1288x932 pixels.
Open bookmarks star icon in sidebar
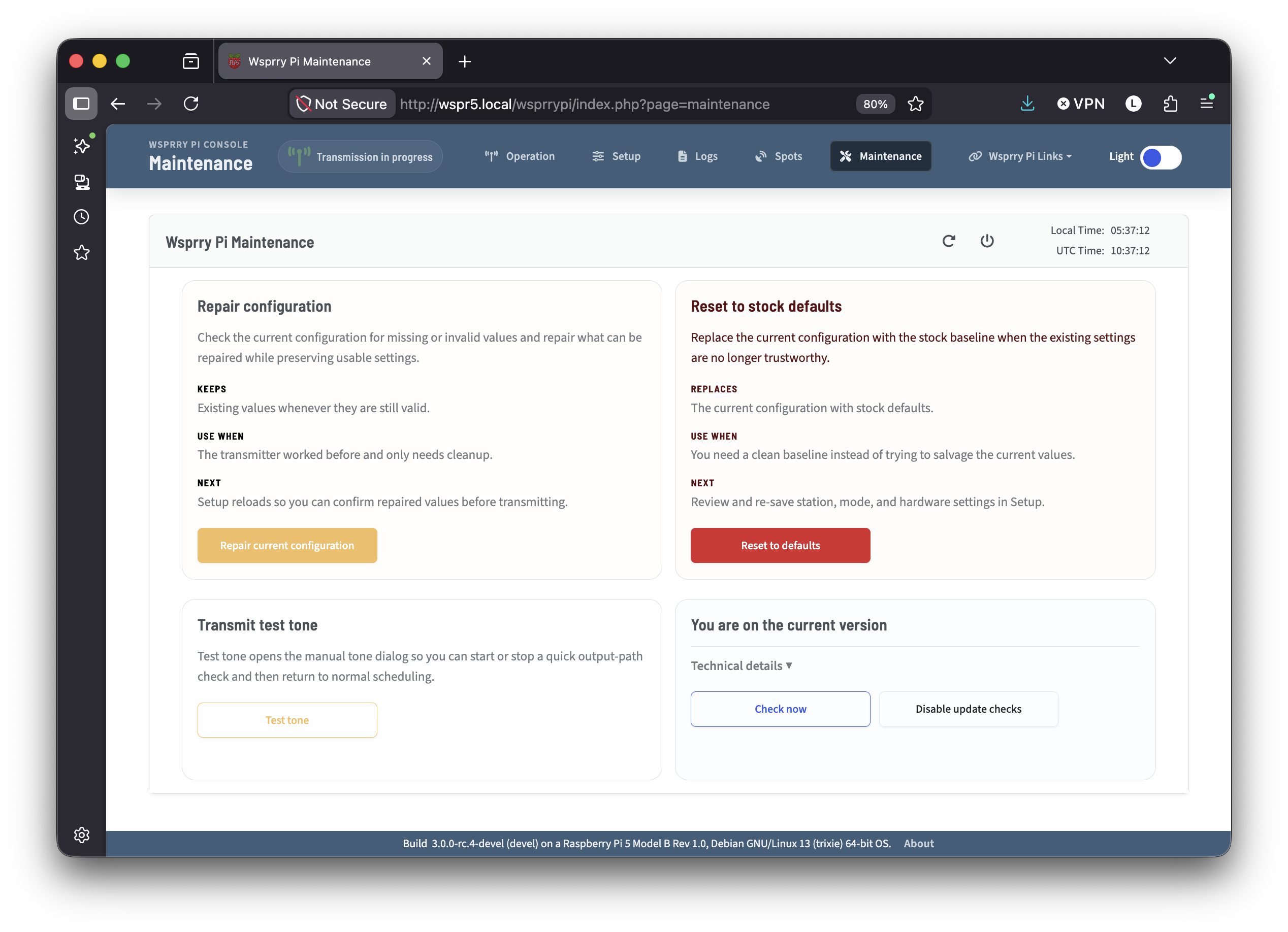[x=82, y=253]
